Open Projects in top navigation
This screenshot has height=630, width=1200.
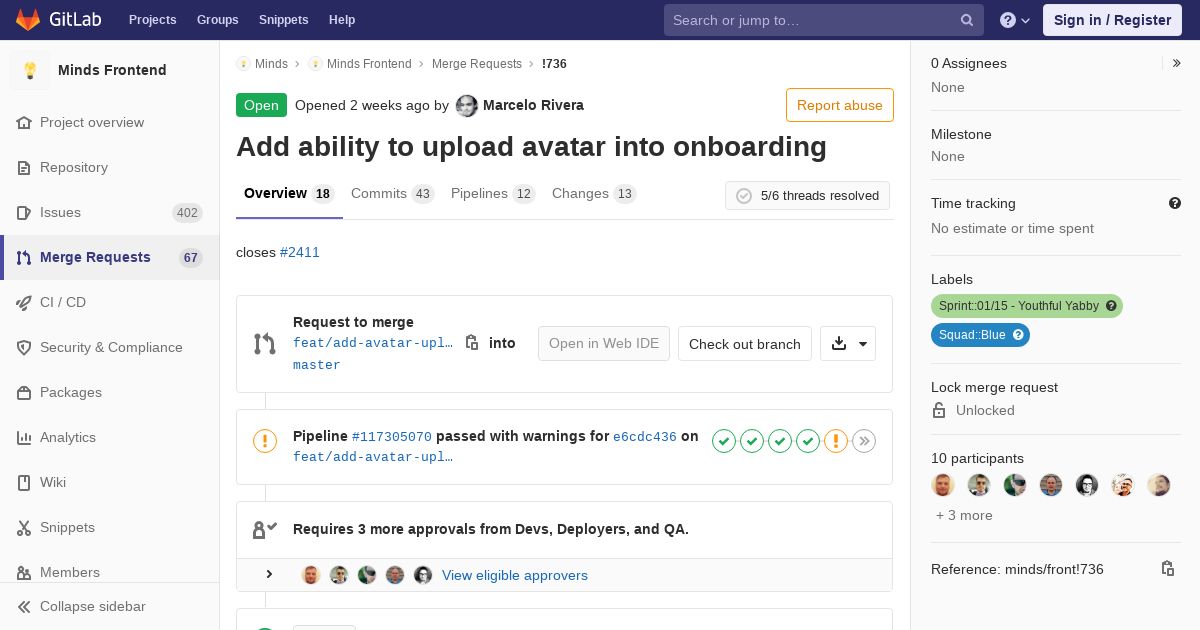152,20
